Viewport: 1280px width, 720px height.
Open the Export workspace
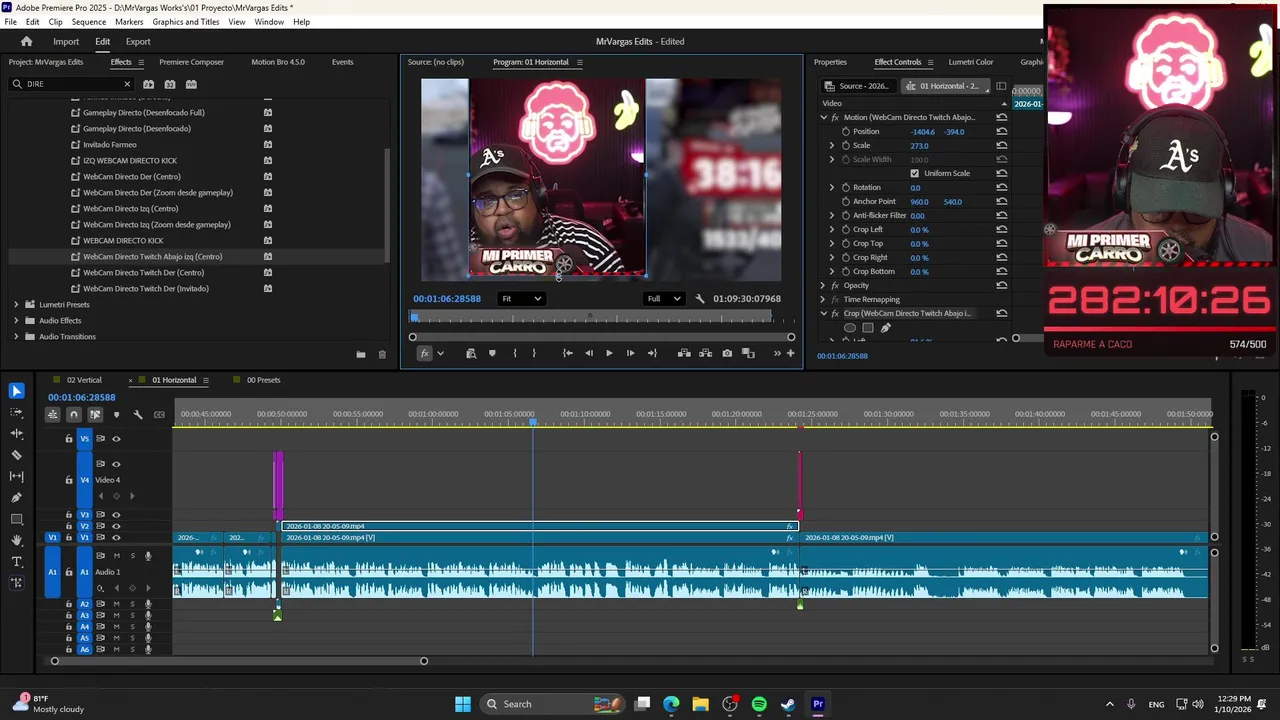pos(138,42)
